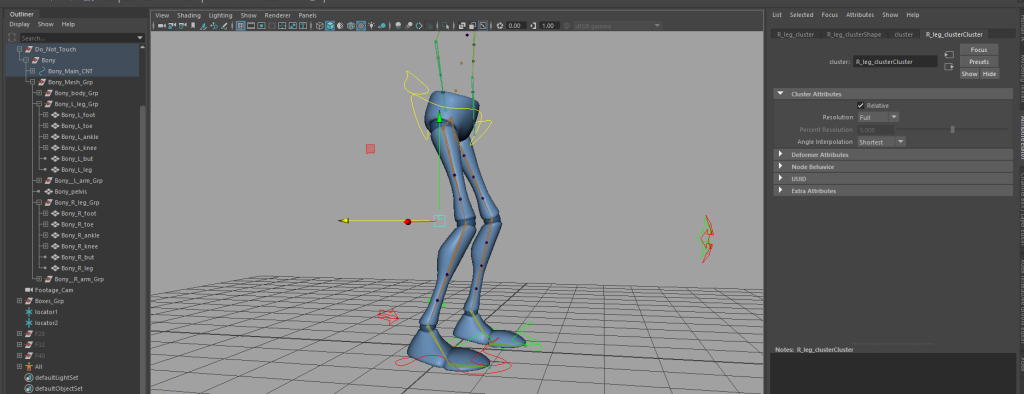Click the Percent Resolution field showing 5.000
The height and width of the screenshot is (394, 1024).
coord(875,129)
